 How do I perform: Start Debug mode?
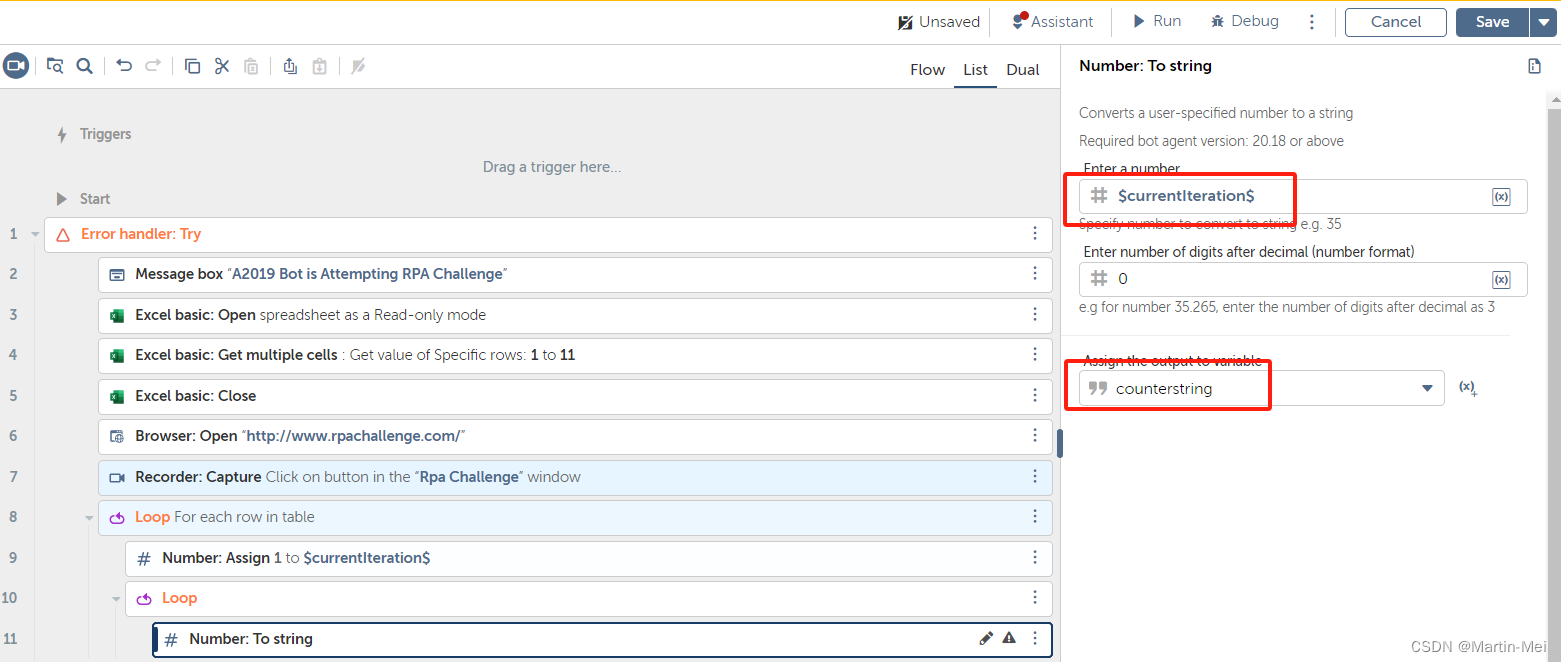(1244, 21)
